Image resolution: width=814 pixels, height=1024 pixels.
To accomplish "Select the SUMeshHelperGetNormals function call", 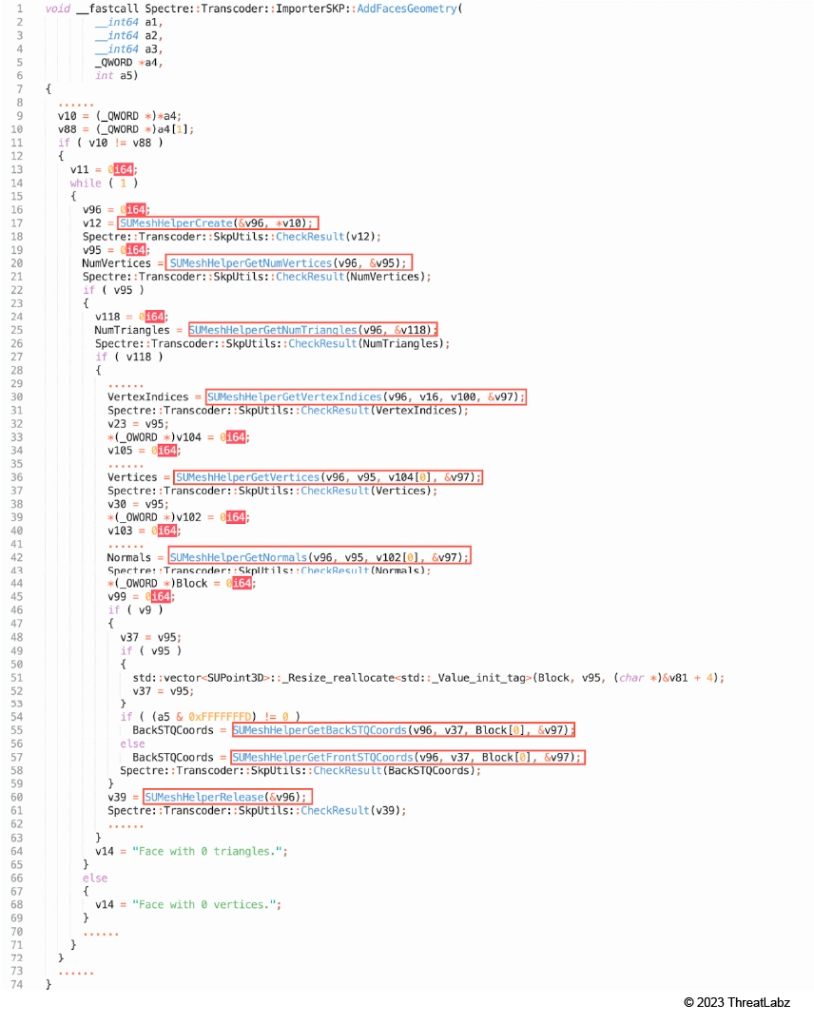I will (319, 556).
